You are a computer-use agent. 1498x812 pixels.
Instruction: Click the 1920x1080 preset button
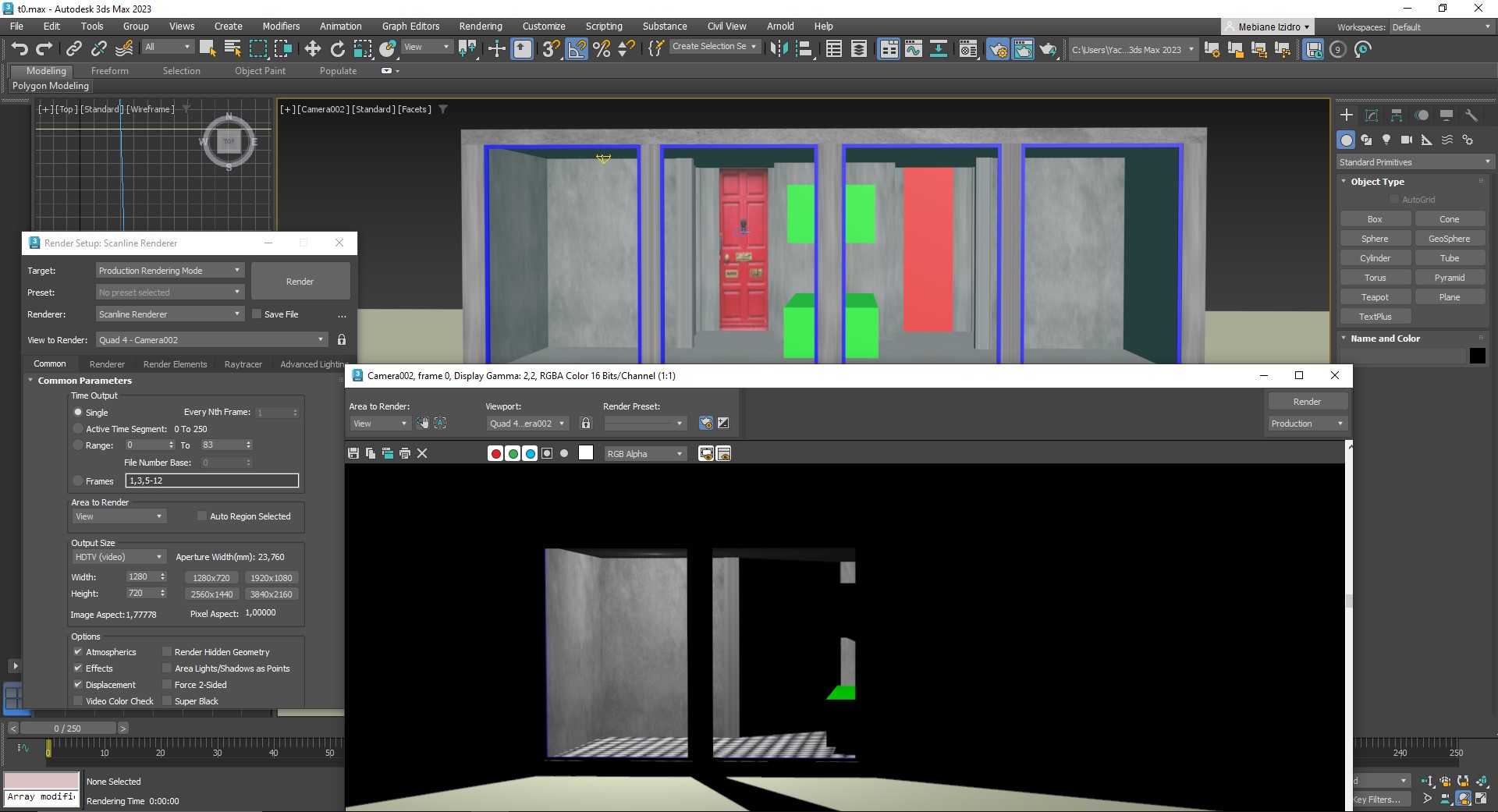point(271,578)
